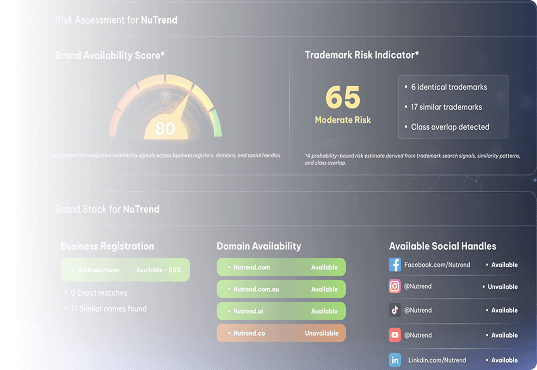The width and height of the screenshot is (537, 370).
Task: Click 'Risk Assessment for NuTrend' title
Action: pyautogui.click(x=116, y=20)
